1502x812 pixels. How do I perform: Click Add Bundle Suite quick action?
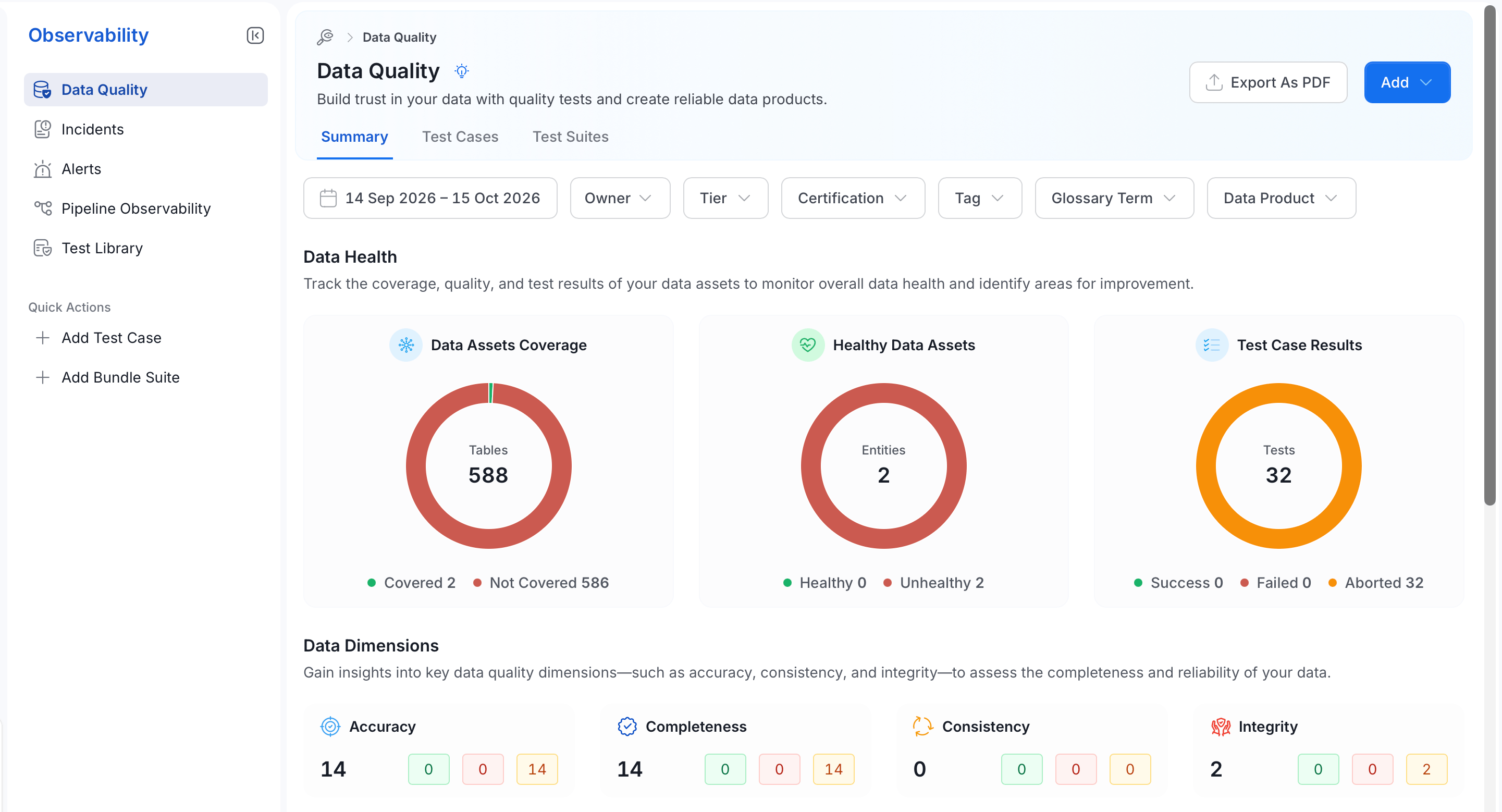145,378
